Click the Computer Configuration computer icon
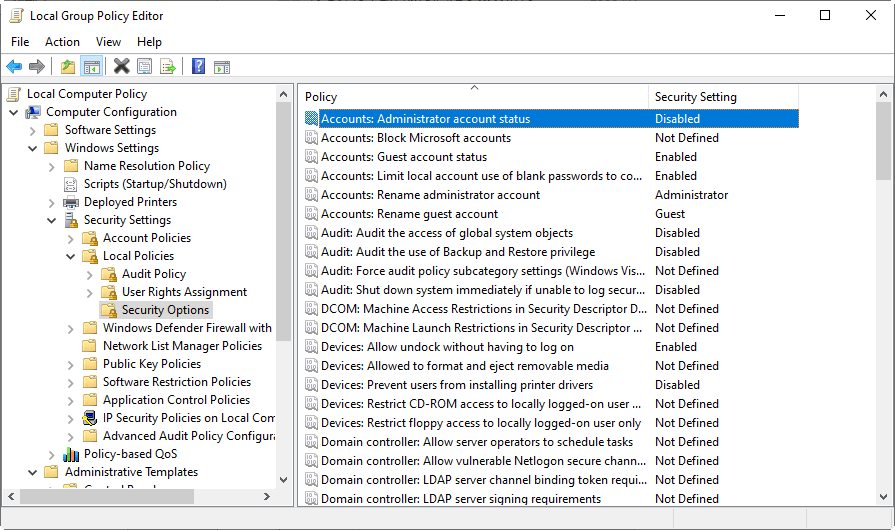This screenshot has height=530, width=895. point(33,112)
